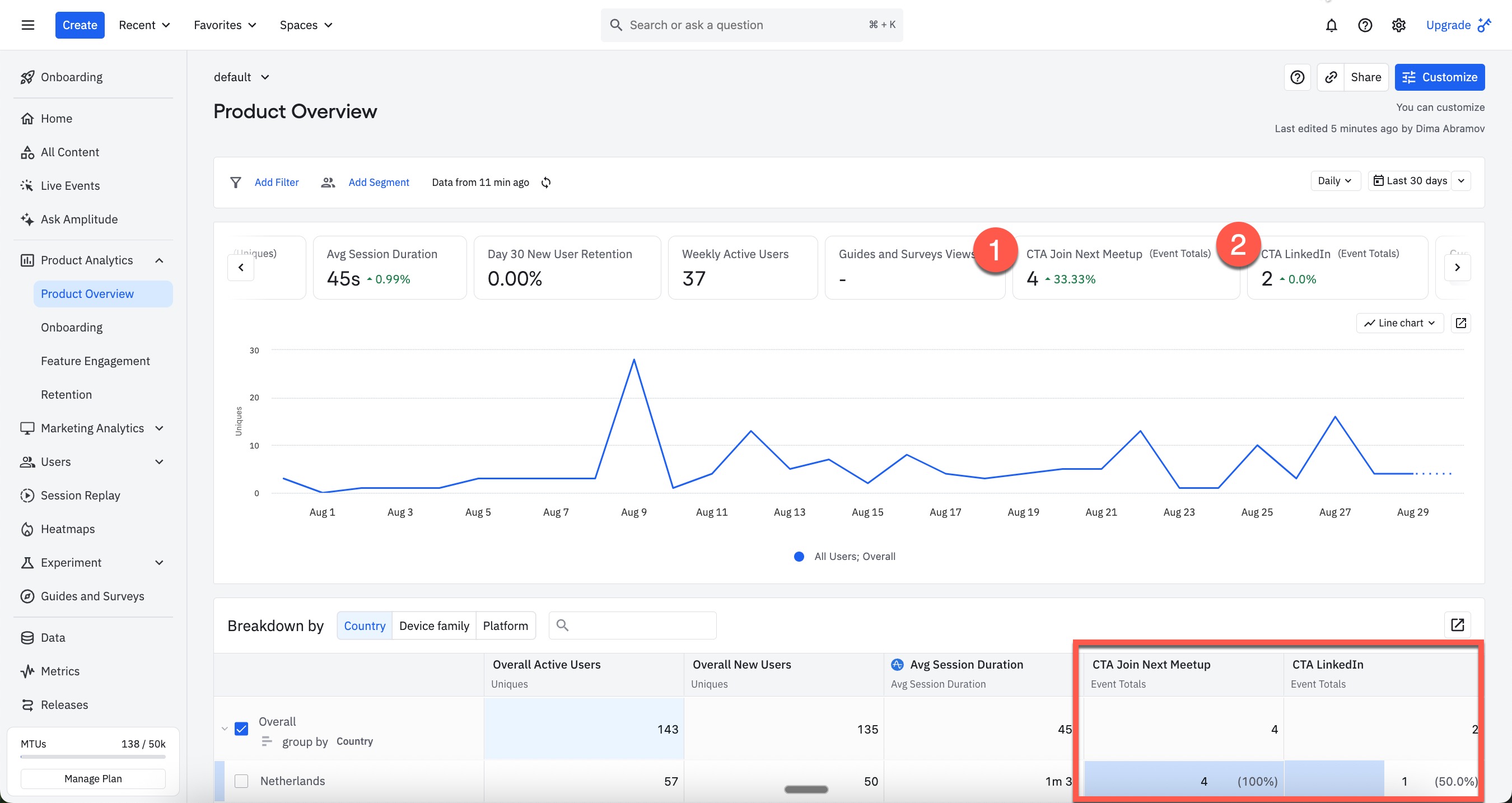Image resolution: width=1512 pixels, height=803 pixels.
Task: Switch breakdown to Platform
Action: (x=505, y=625)
